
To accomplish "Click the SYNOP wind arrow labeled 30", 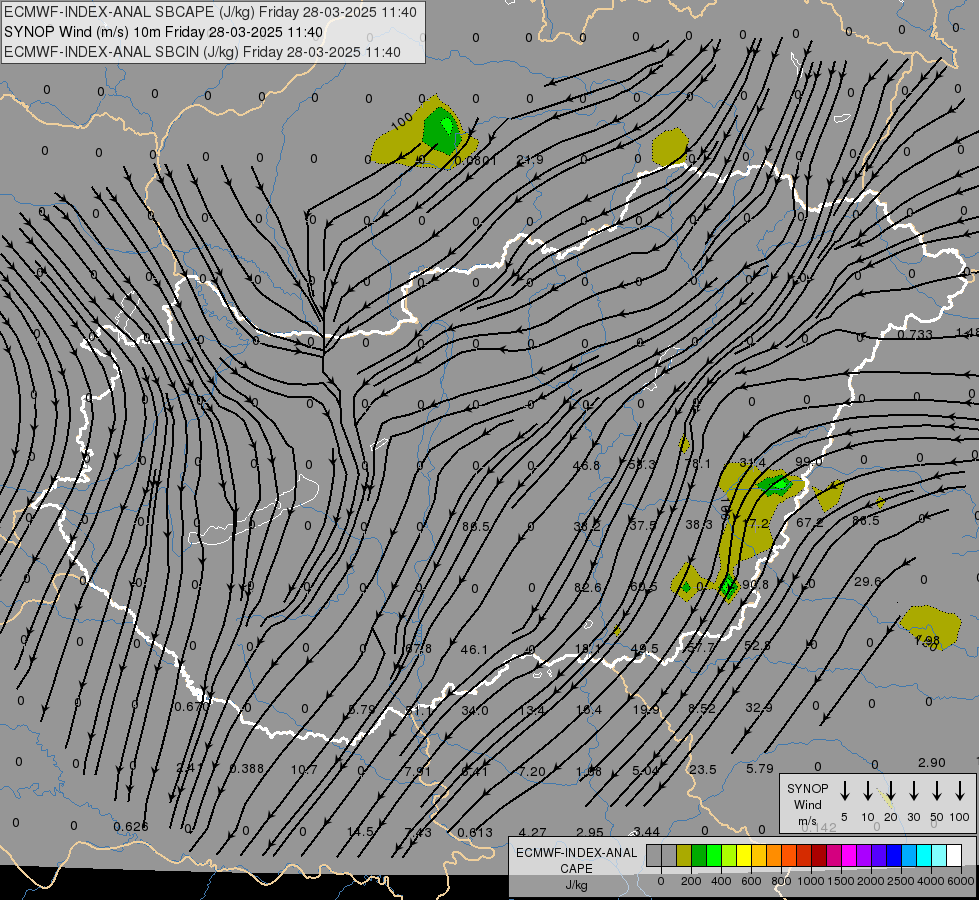I will [914, 791].
